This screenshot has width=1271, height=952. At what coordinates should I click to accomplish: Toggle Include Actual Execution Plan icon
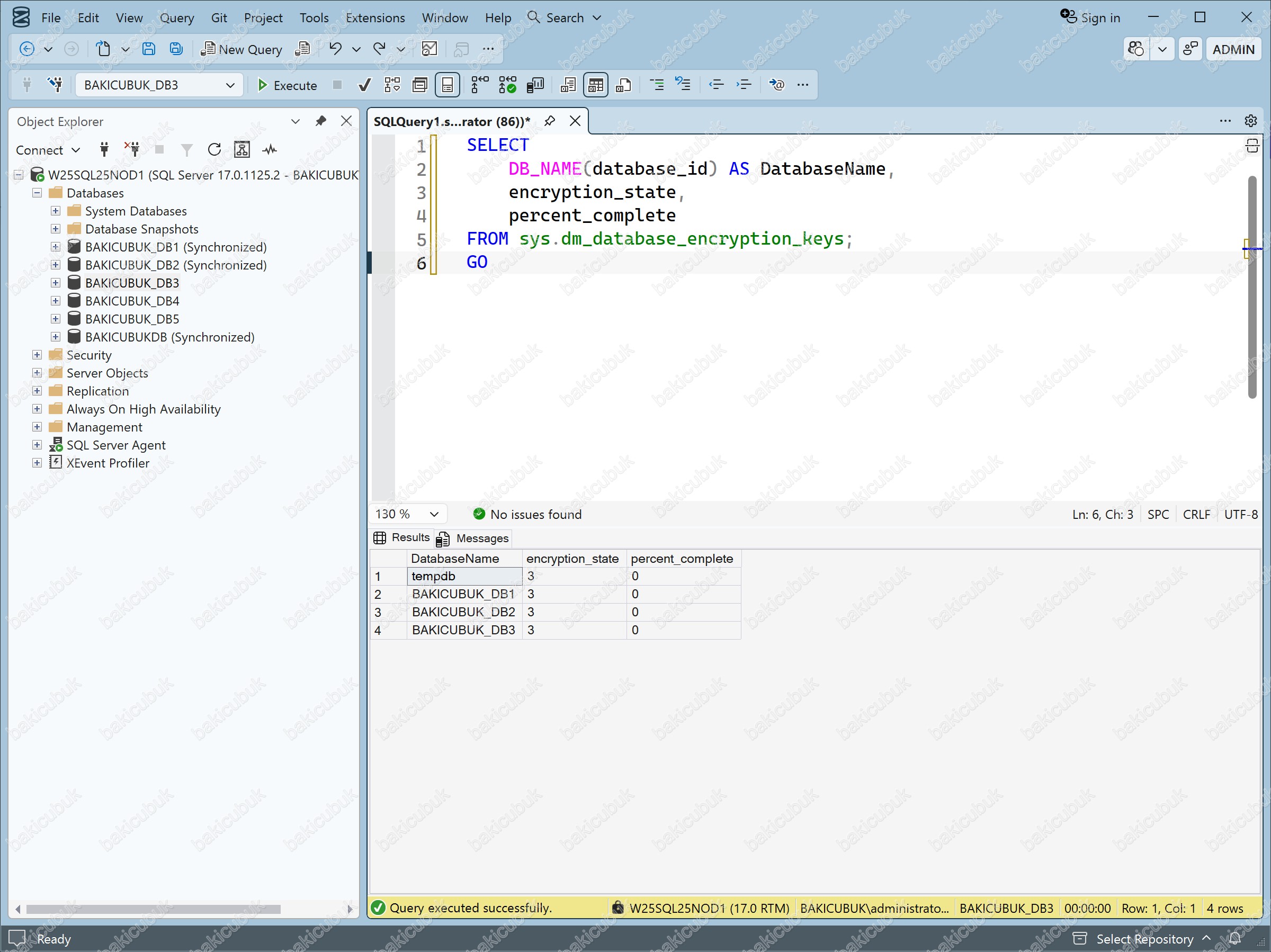tap(479, 85)
